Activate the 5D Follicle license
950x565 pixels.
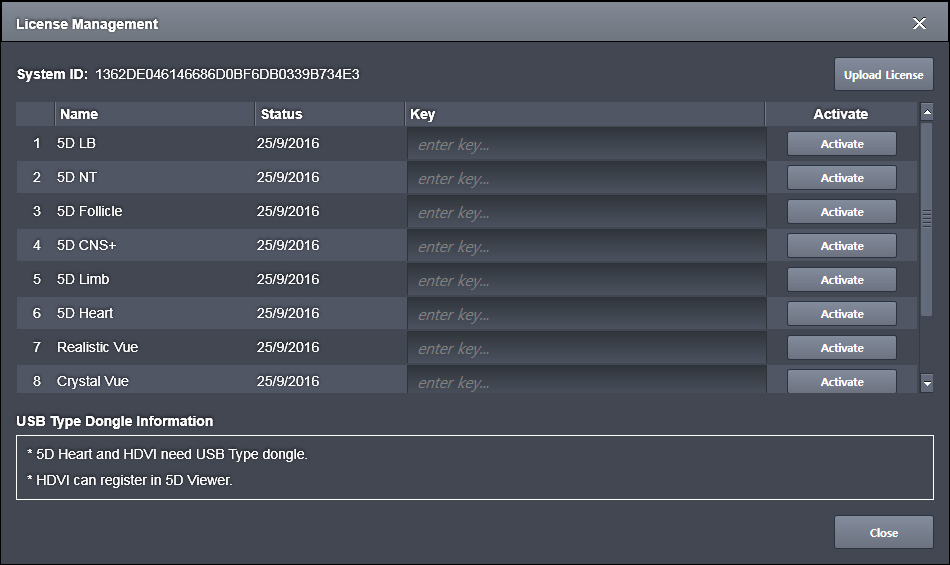tap(841, 212)
